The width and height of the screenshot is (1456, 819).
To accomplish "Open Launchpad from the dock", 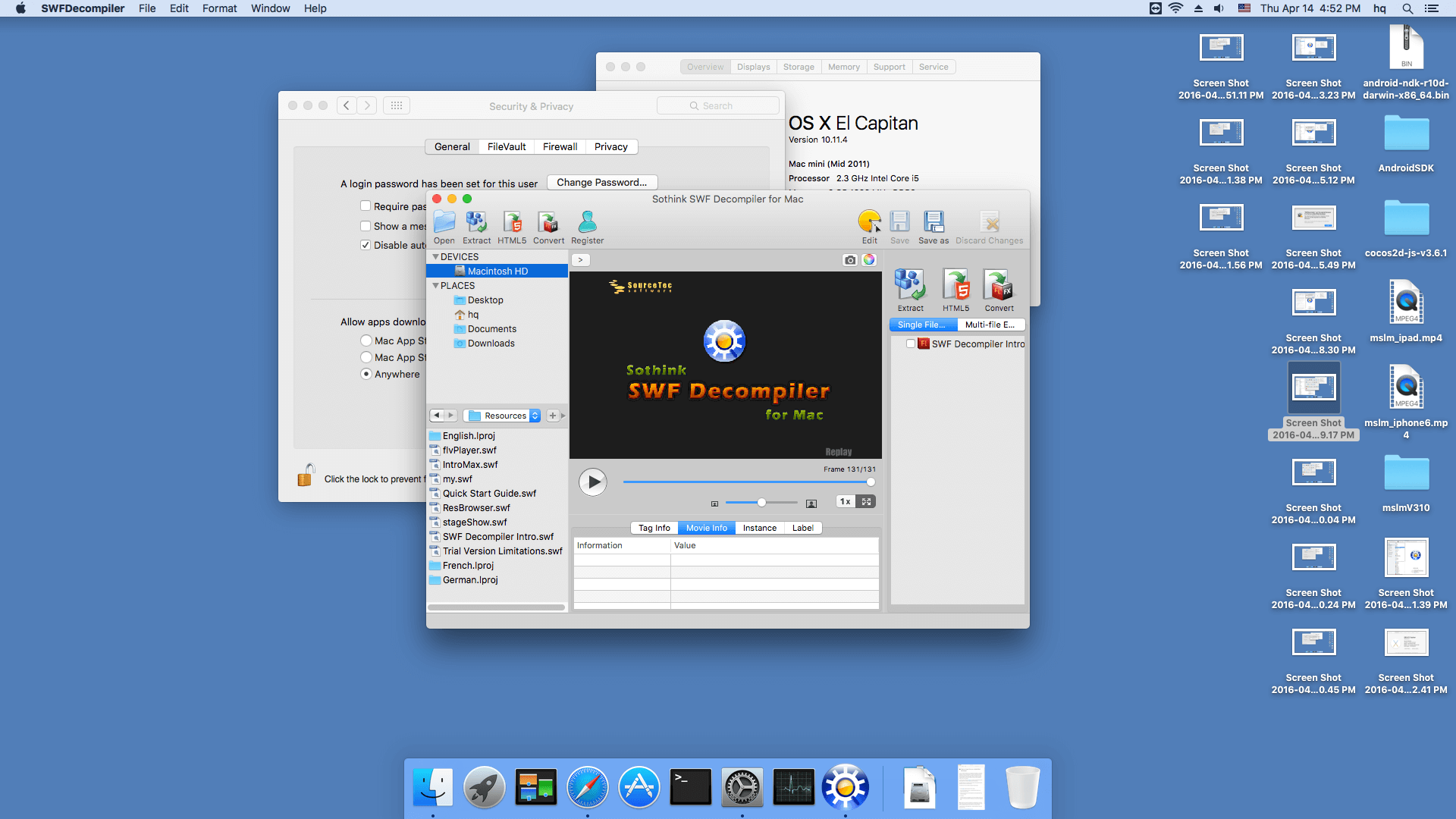I will point(485,787).
